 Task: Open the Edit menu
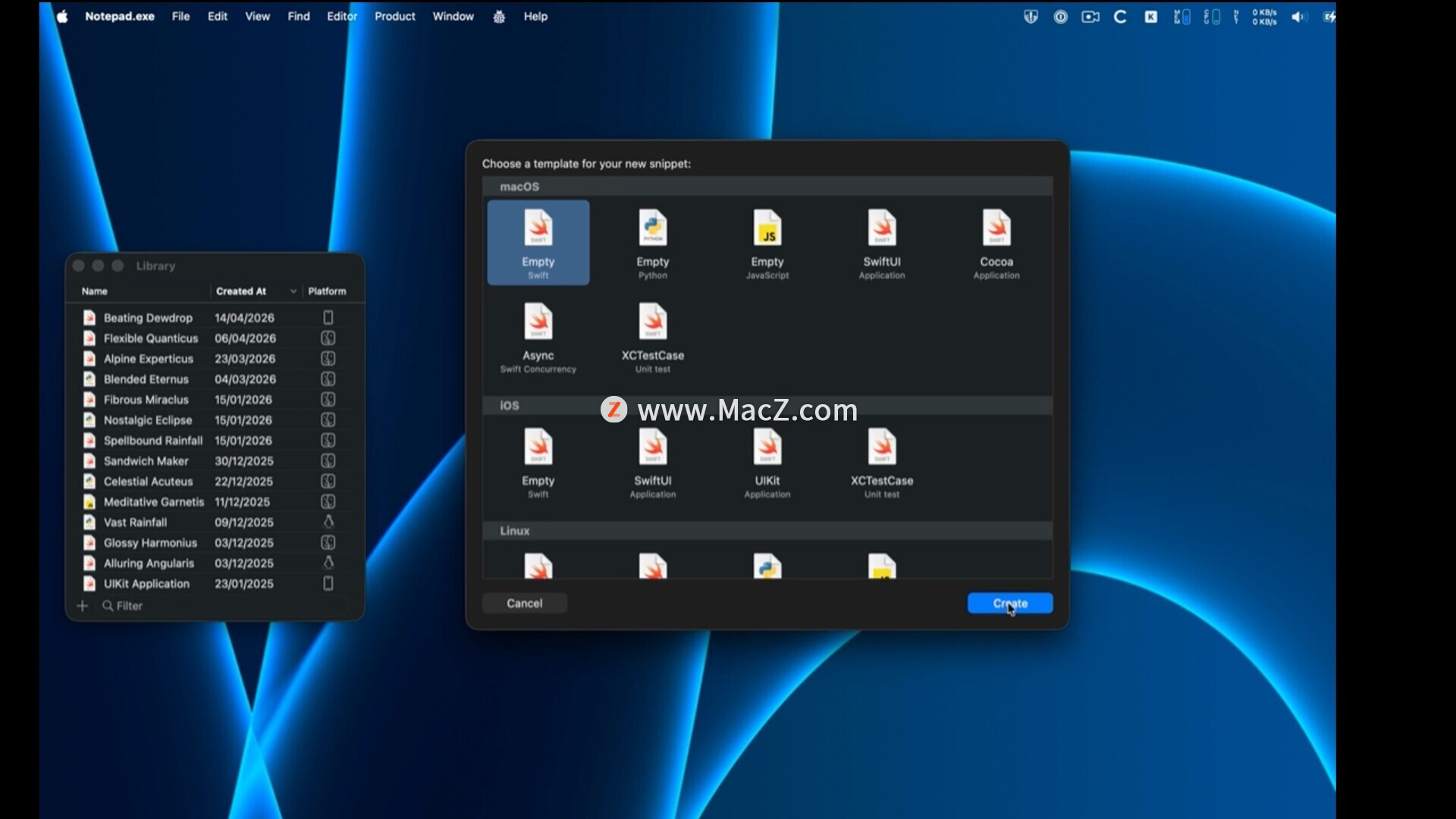(x=218, y=17)
